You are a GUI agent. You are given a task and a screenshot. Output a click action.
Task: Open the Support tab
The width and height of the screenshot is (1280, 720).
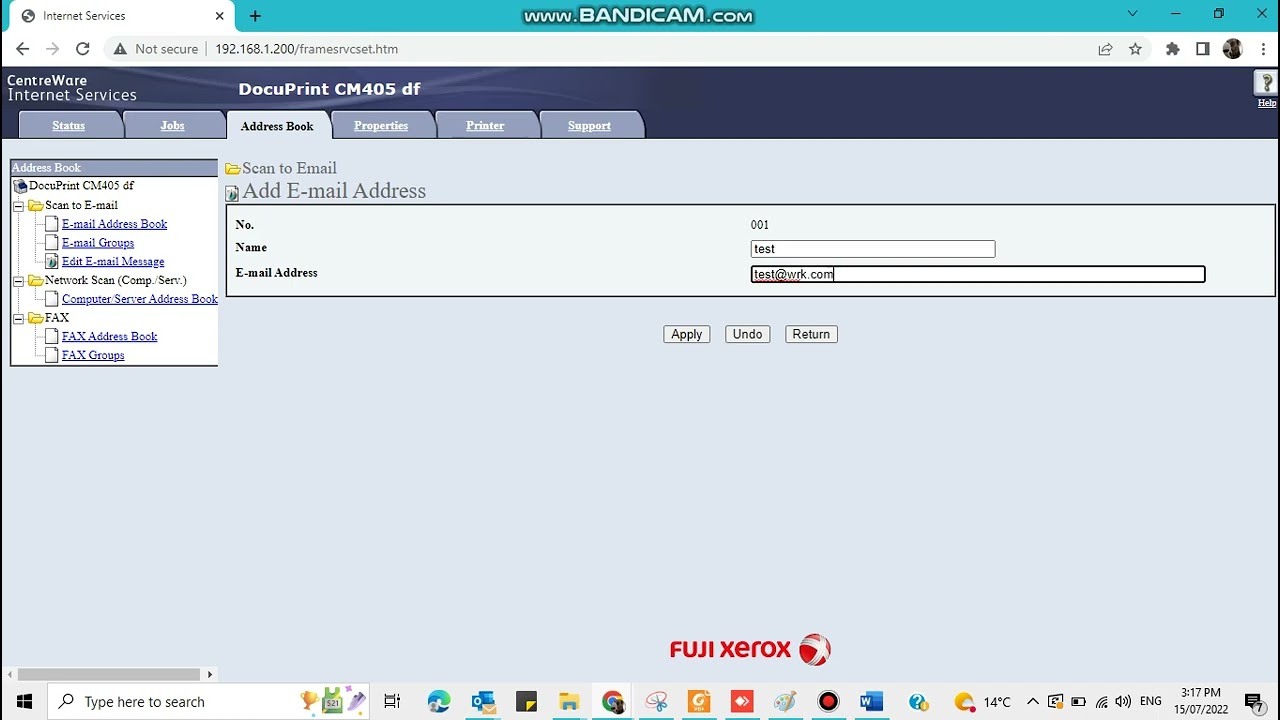click(x=589, y=126)
